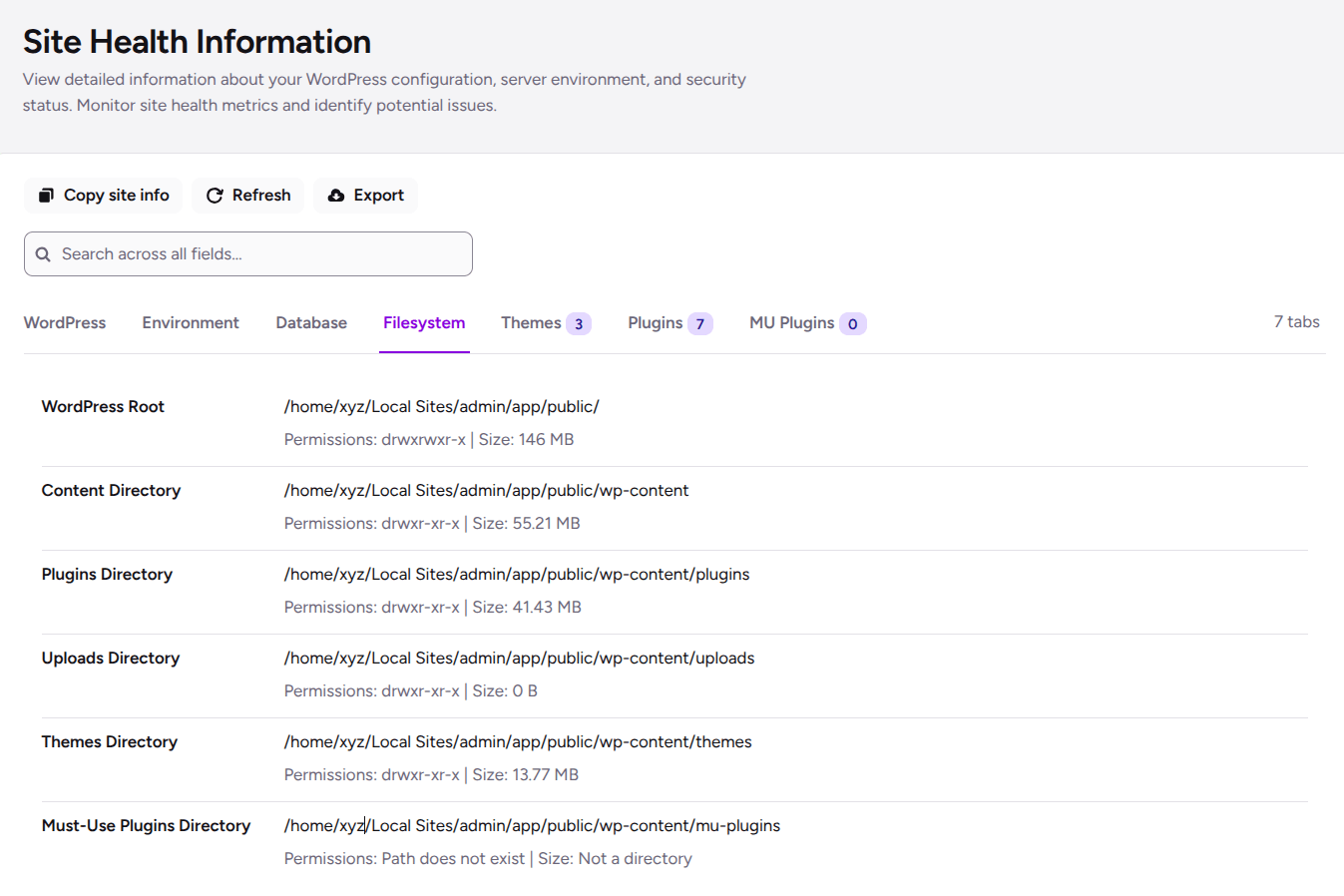Click the Themes count badge 3

point(579,324)
